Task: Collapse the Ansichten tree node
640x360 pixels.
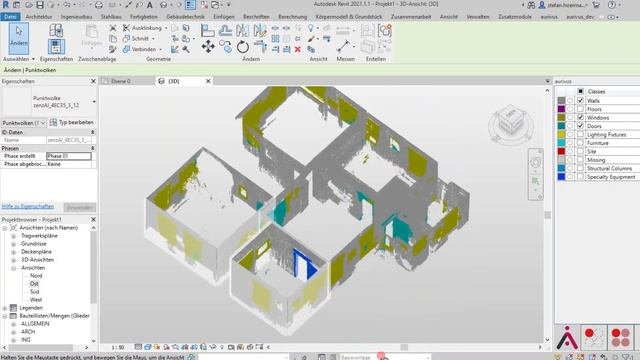Action: tap(13, 268)
